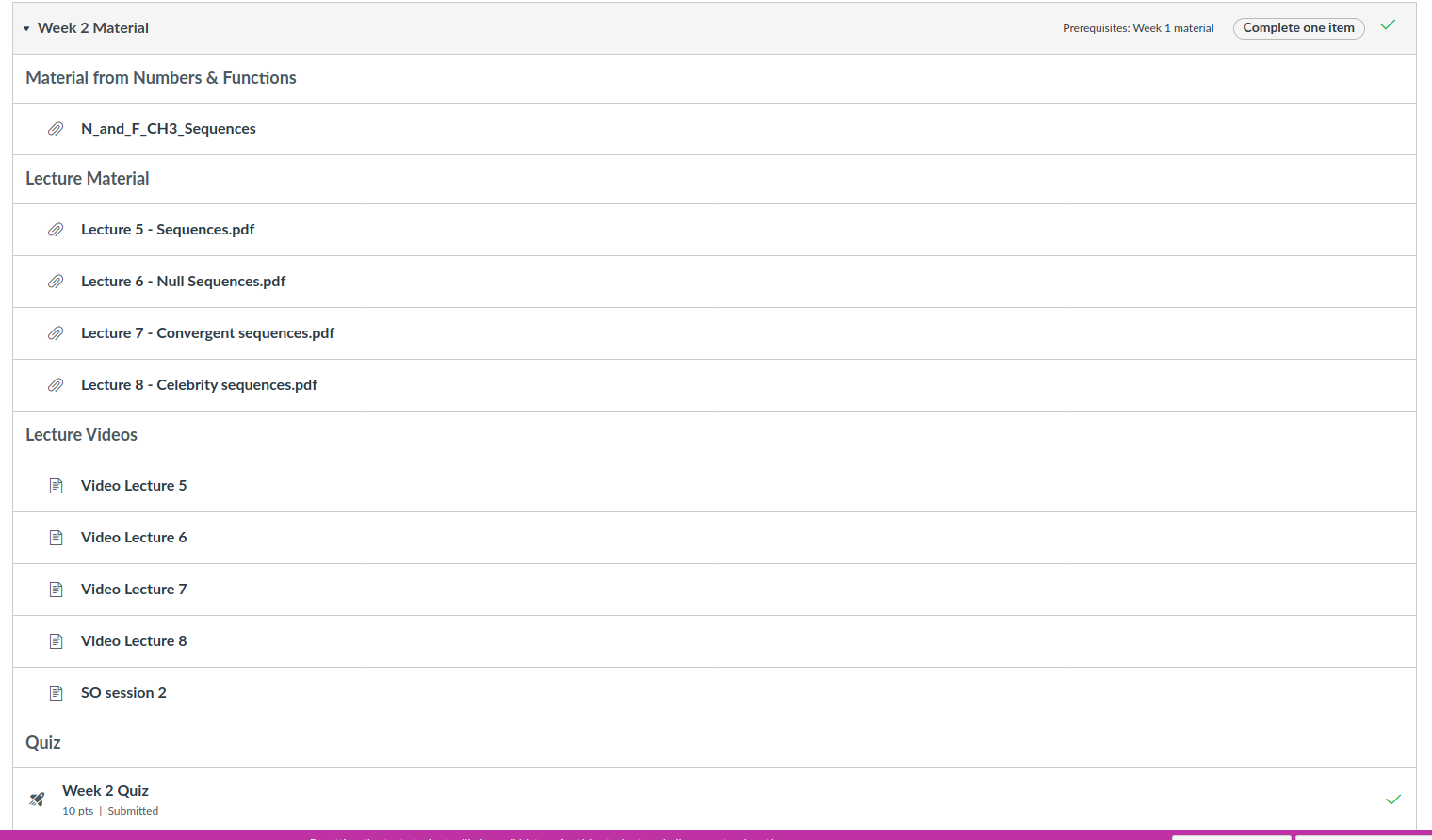The image size is (1432, 840).
Task: Open the SO session 2 page
Action: tap(123, 693)
